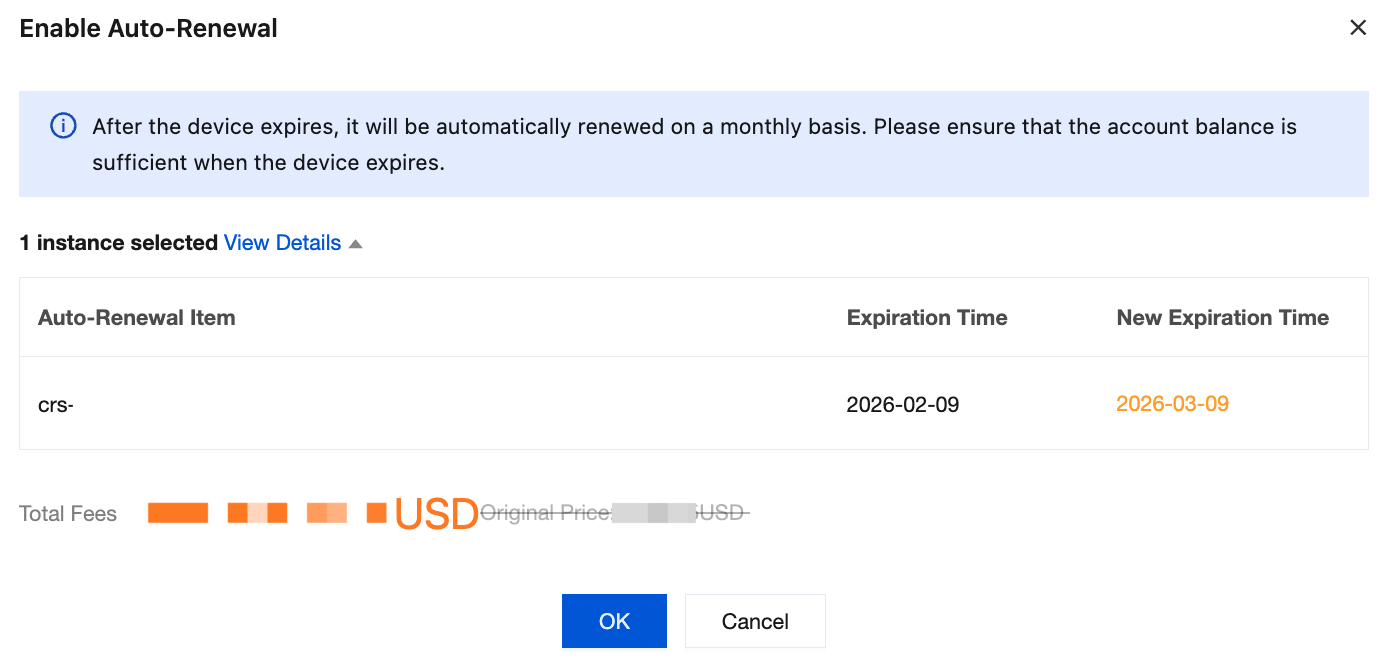The height and width of the screenshot is (672, 1382).
Task: Confirm auto-renewal with the OK button
Action: click(x=614, y=621)
